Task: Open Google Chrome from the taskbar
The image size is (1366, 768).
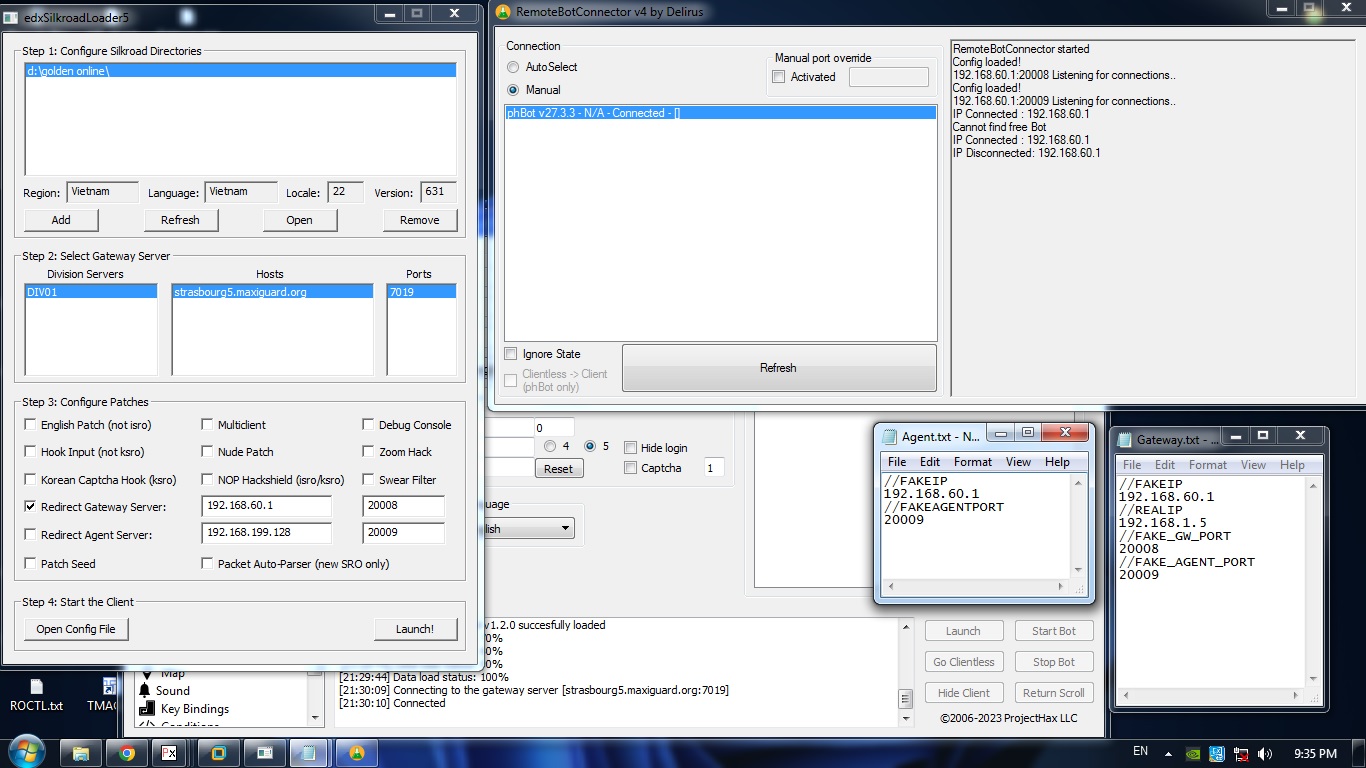Action: point(127,753)
